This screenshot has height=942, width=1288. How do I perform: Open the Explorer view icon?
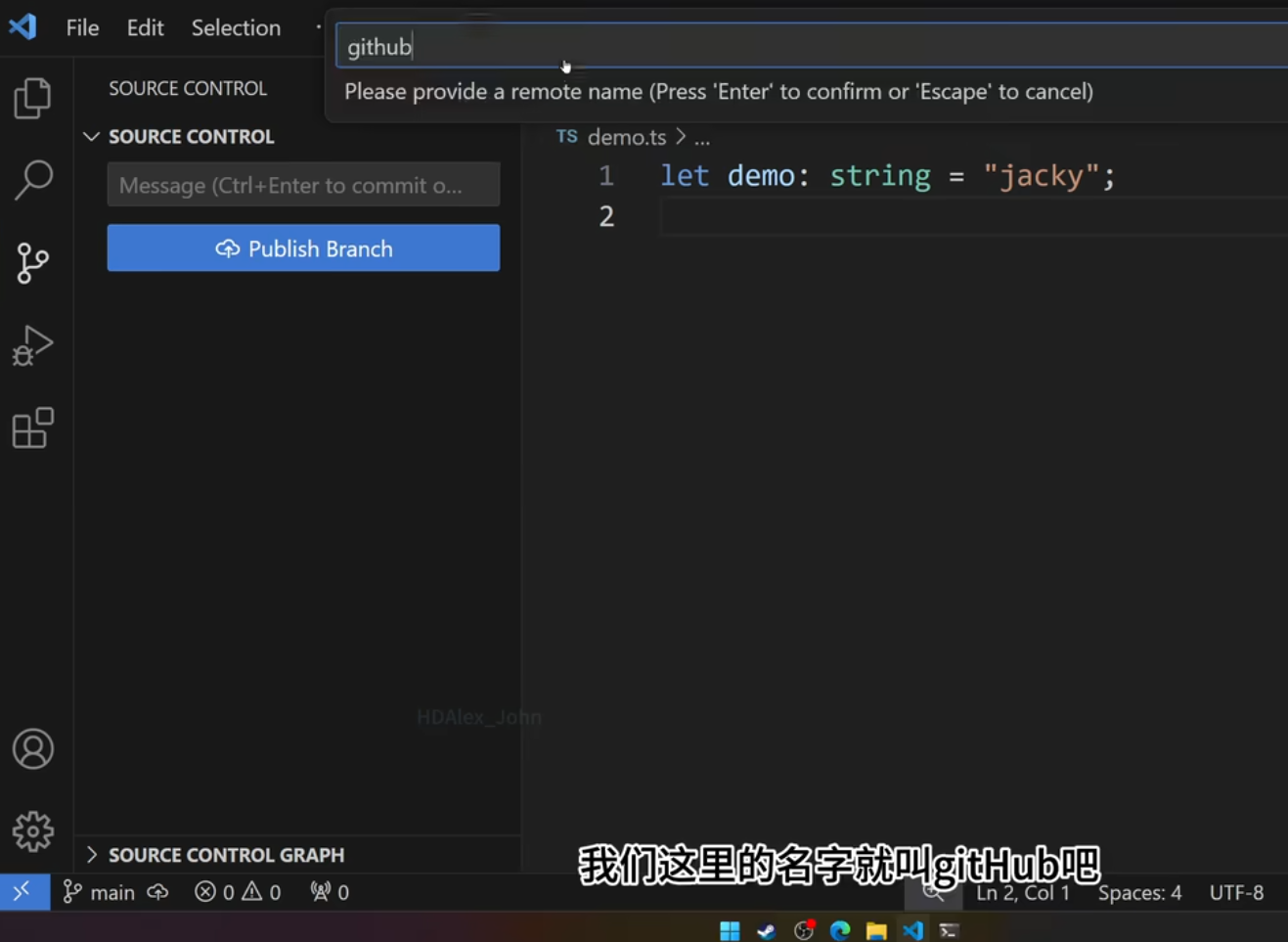click(x=32, y=98)
